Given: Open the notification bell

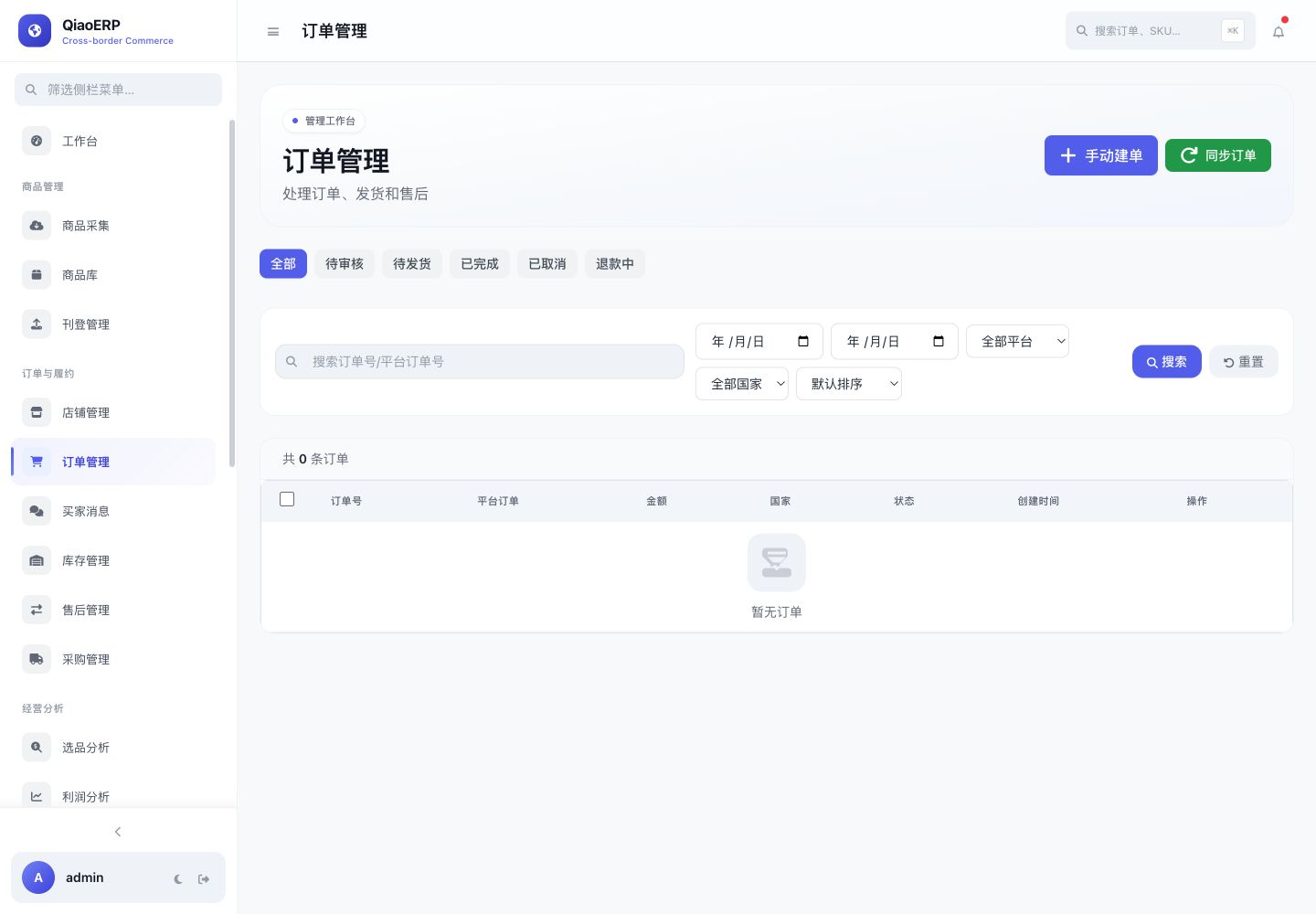Looking at the screenshot, I should (1279, 31).
